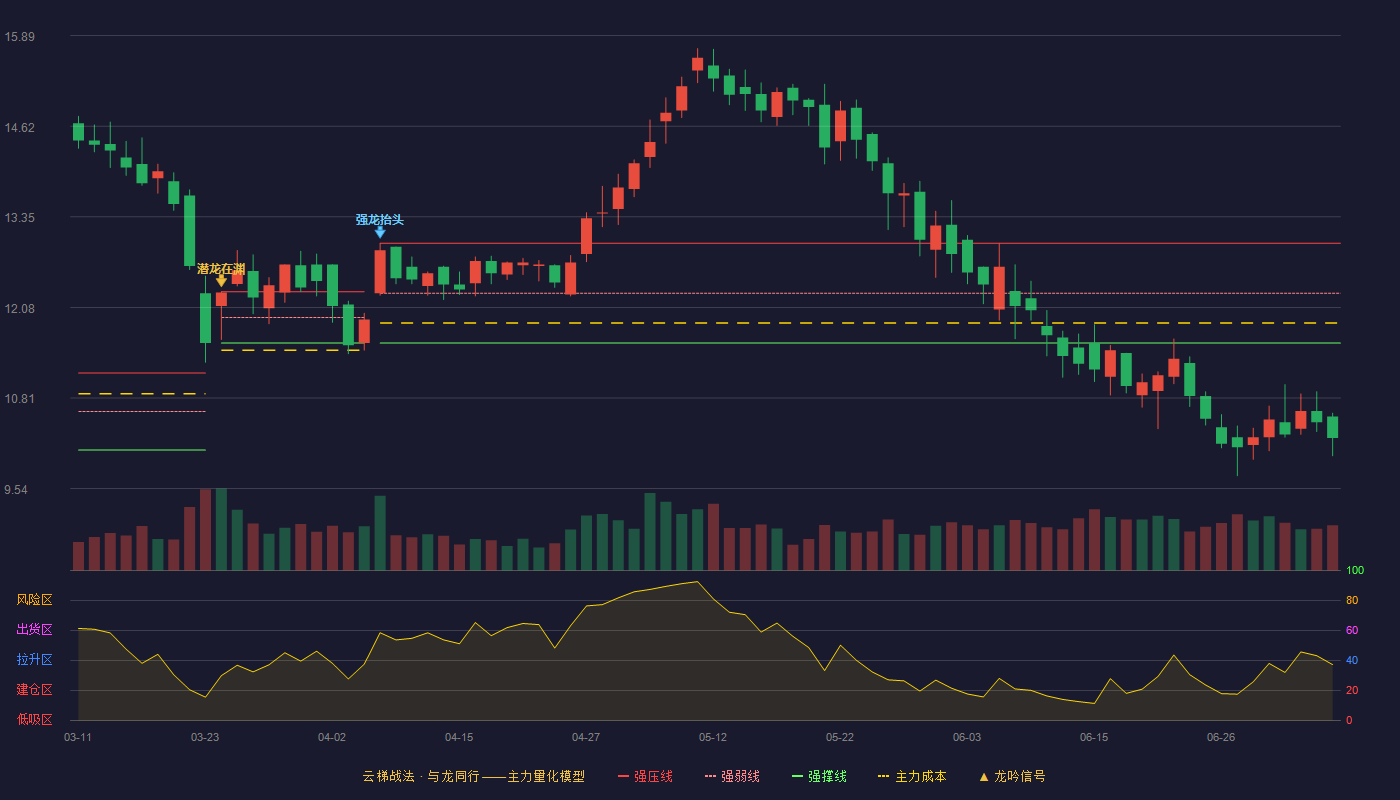The image size is (1400, 800).
Task: Select the 建仓区 zone label
Action: 34,690
